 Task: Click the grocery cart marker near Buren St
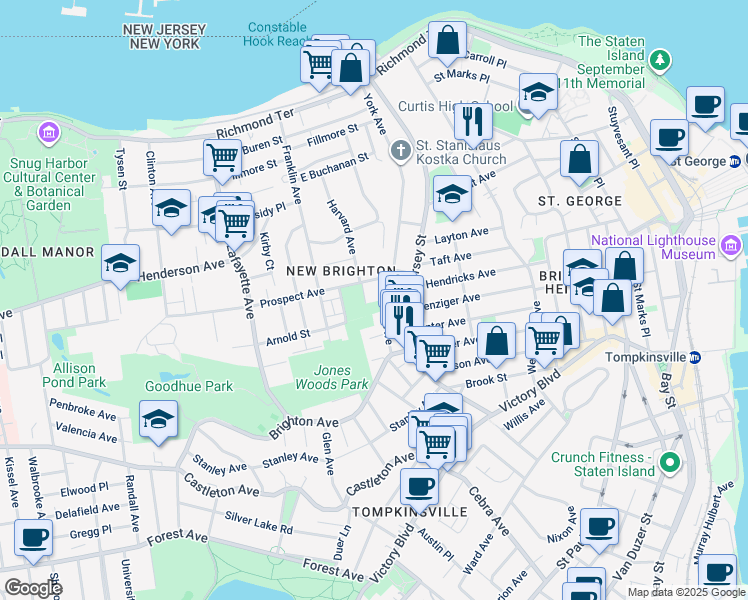pyautogui.click(x=221, y=156)
